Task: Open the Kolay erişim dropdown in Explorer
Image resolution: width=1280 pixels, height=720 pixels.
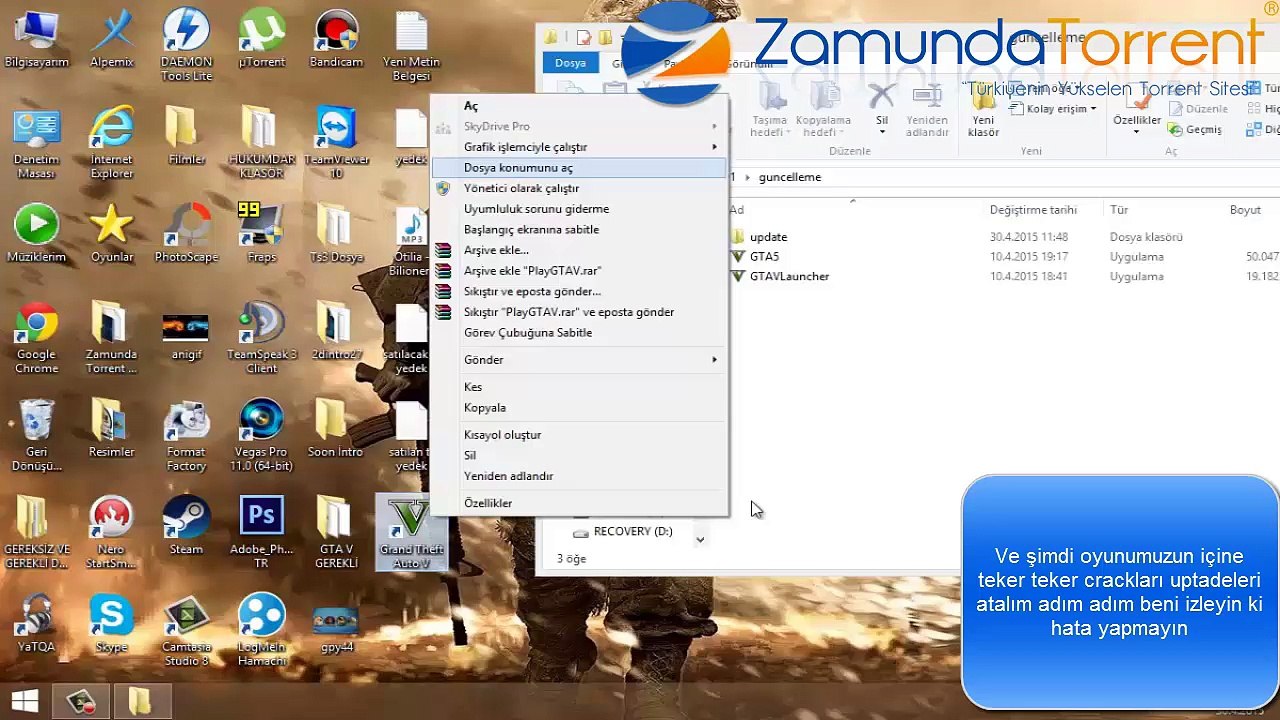Action: [1055, 109]
